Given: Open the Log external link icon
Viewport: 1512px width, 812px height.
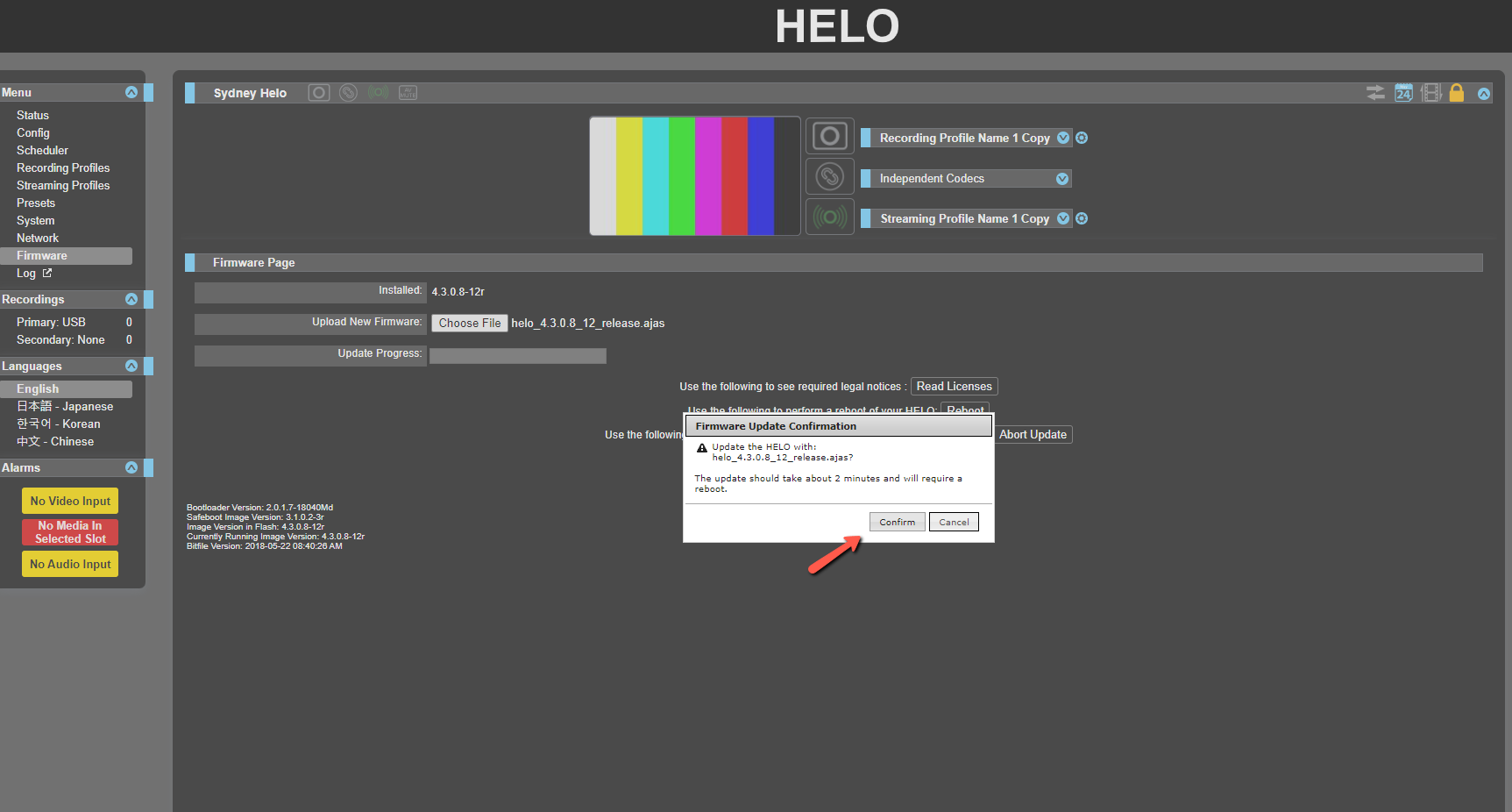Looking at the screenshot, I should click(x=47, y=274).
